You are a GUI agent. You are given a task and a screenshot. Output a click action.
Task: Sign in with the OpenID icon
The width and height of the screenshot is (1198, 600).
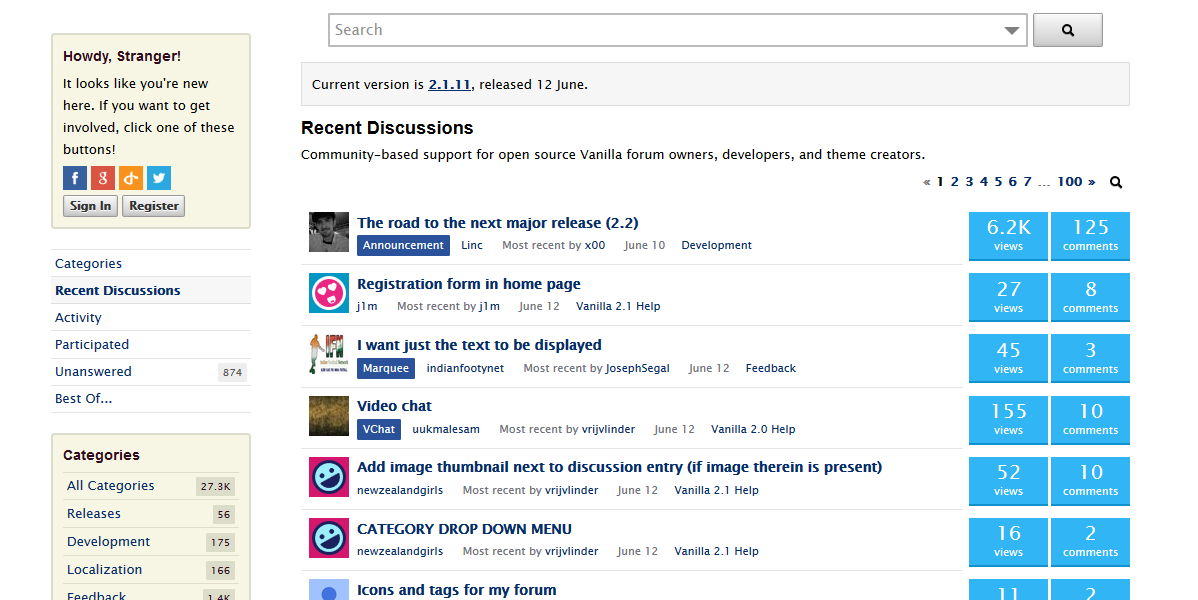point(131,178)
